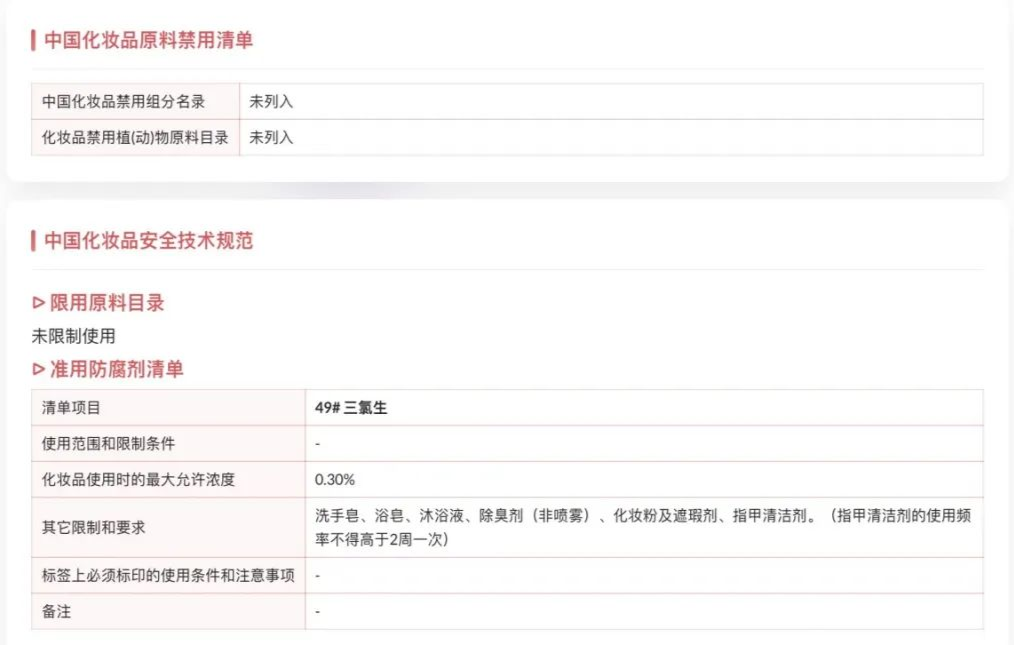Viewport: 1014px width, 645px height.
Task: Click 未列入 value in 化妆品禁用植(动)物原料目录 row
Action: [x=271, y=138]
